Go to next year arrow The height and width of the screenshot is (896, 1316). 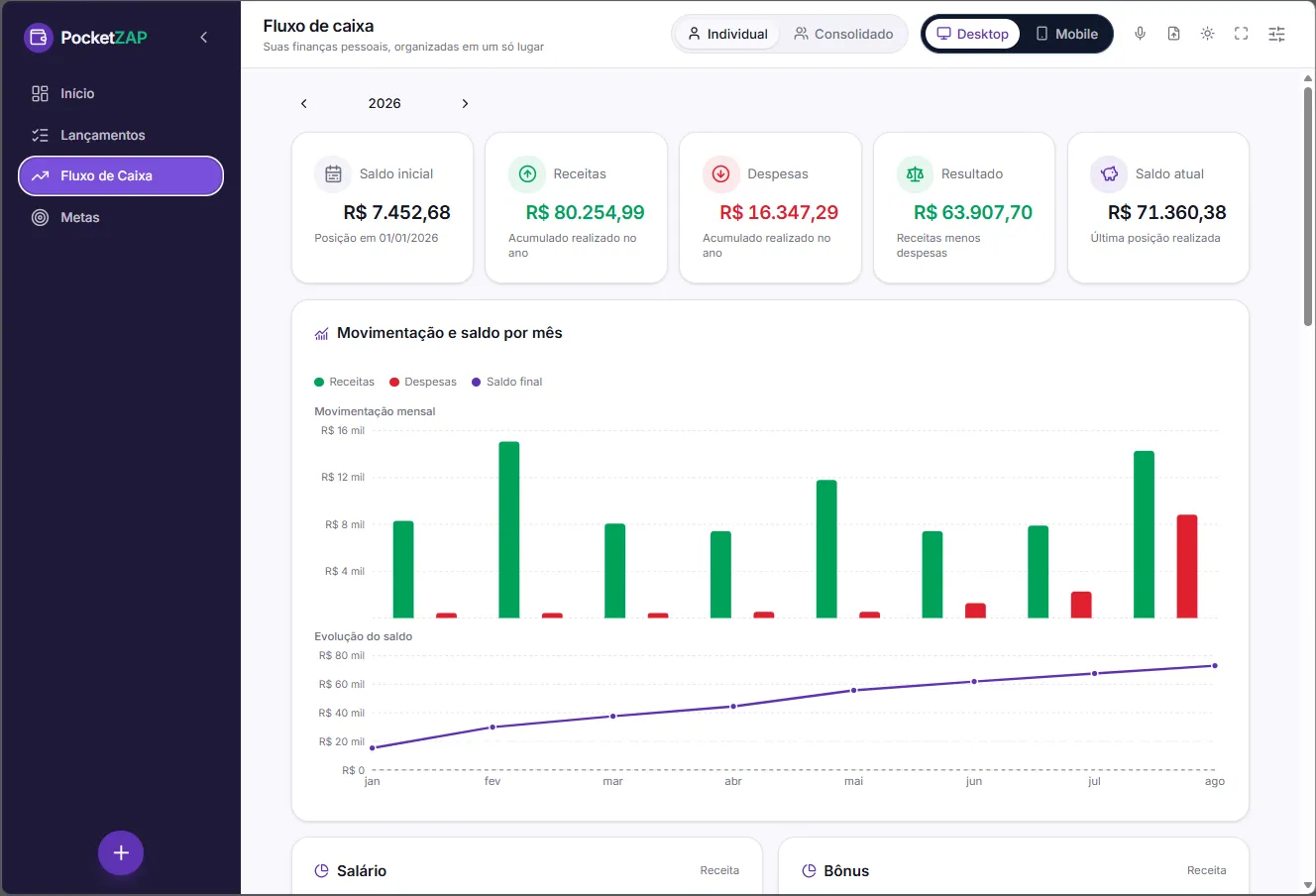pyautogui.click(x=465, y=103)
